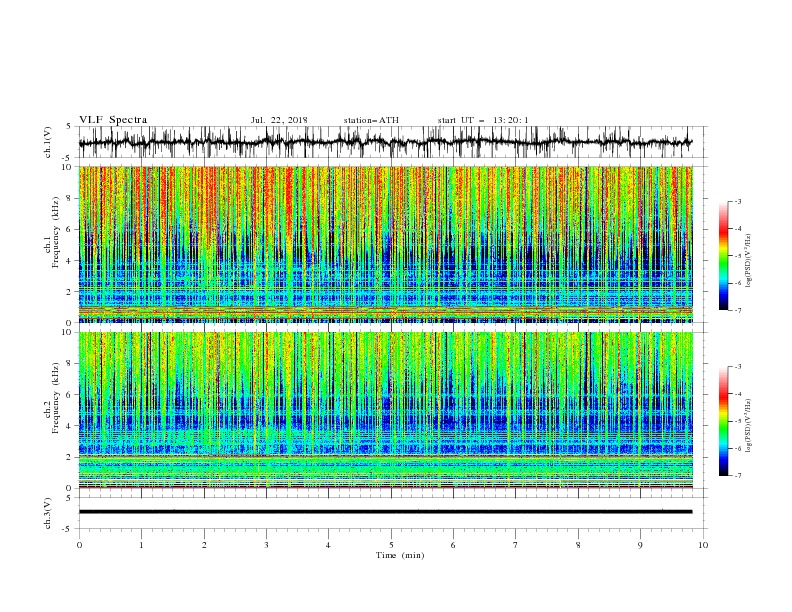
Task: Click time axis tick label 6
Action: pos(453,545)
